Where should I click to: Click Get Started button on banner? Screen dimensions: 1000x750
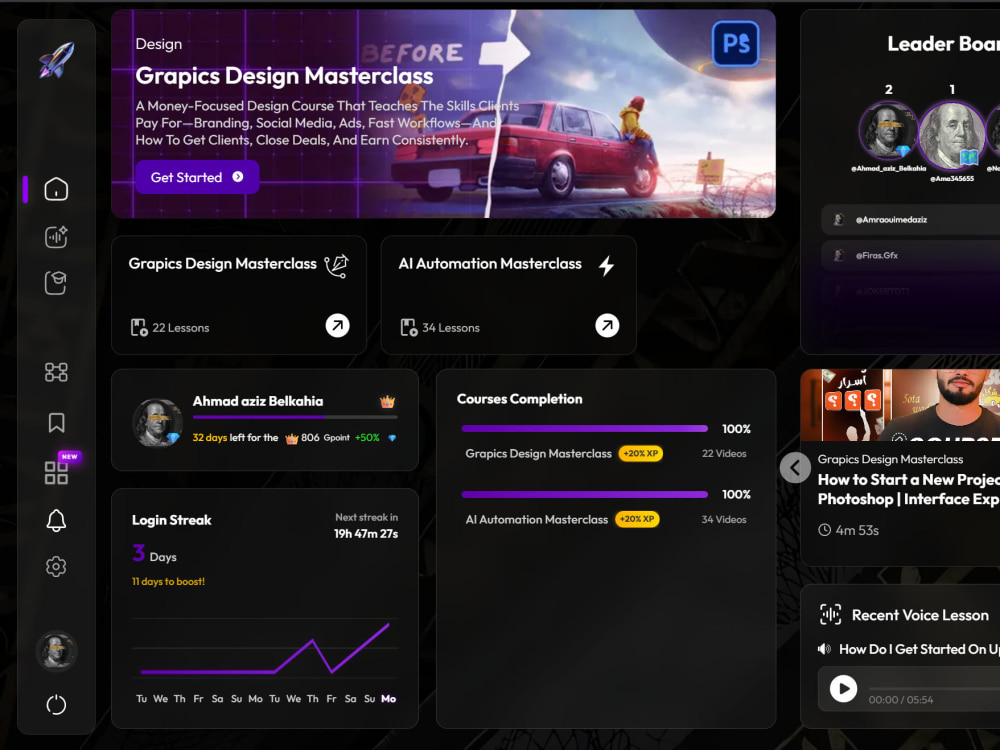[197, 177]
